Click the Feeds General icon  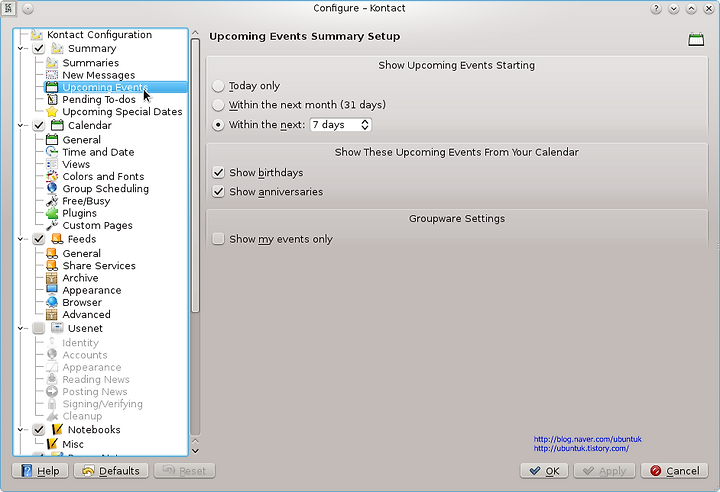click(x=52, y=254)
